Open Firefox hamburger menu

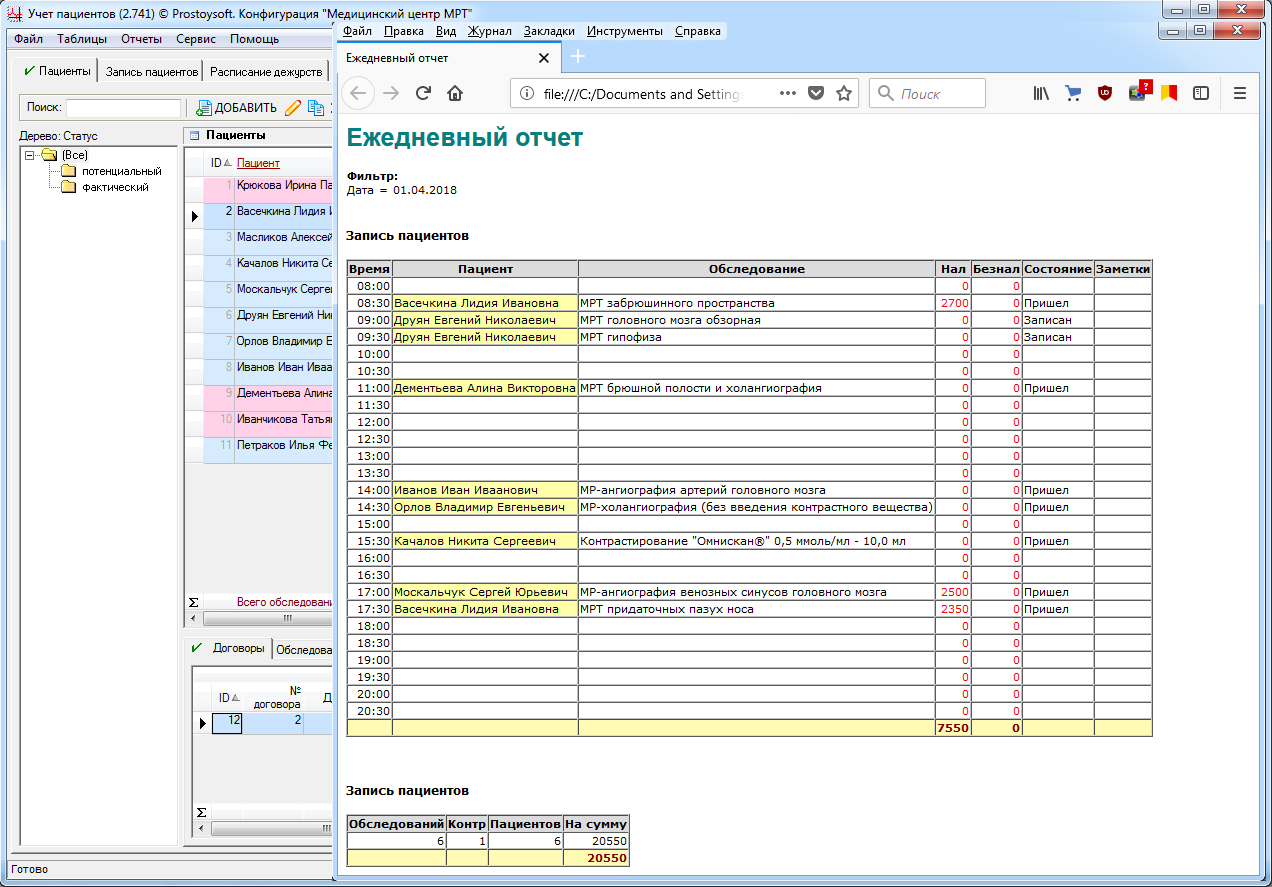coord(1240,93)
